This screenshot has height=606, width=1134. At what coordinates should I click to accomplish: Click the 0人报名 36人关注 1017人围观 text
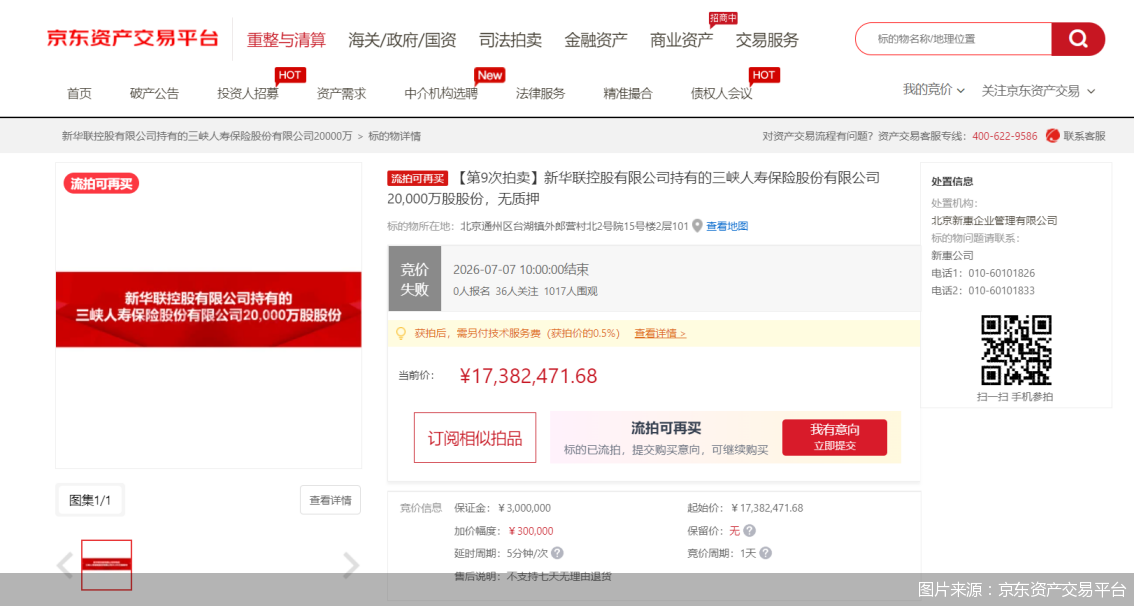pos(525,291)
